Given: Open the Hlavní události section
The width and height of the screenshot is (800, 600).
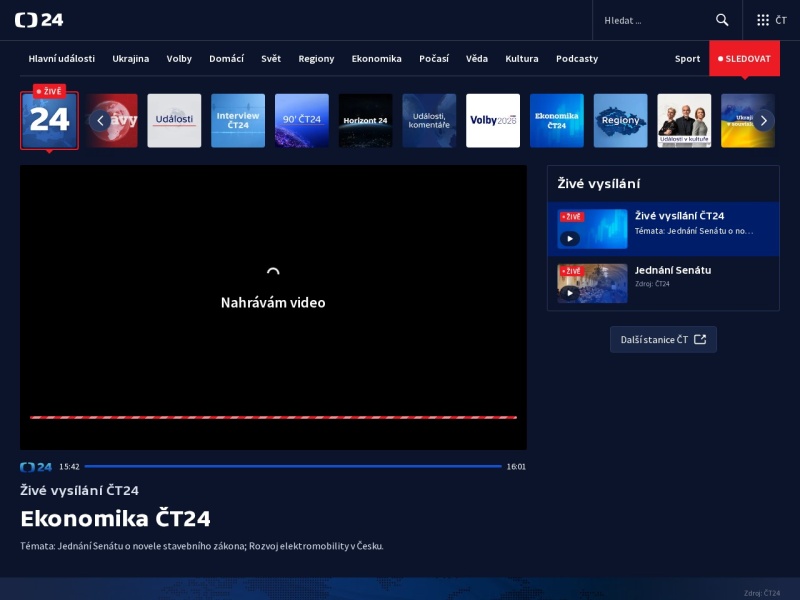Looking at the screenshot, I should coord(62,59).
